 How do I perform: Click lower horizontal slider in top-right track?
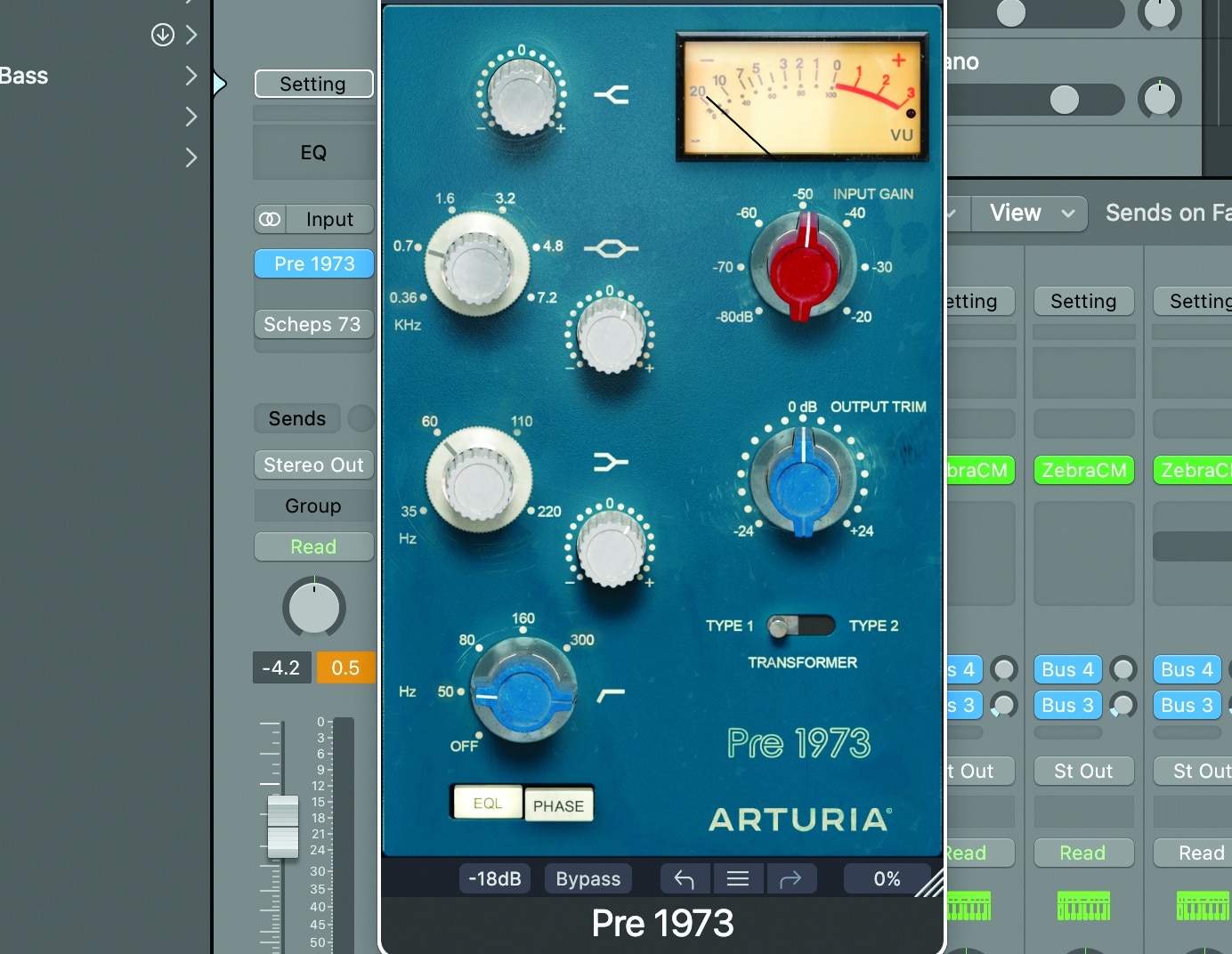[x=1036, y=100]
